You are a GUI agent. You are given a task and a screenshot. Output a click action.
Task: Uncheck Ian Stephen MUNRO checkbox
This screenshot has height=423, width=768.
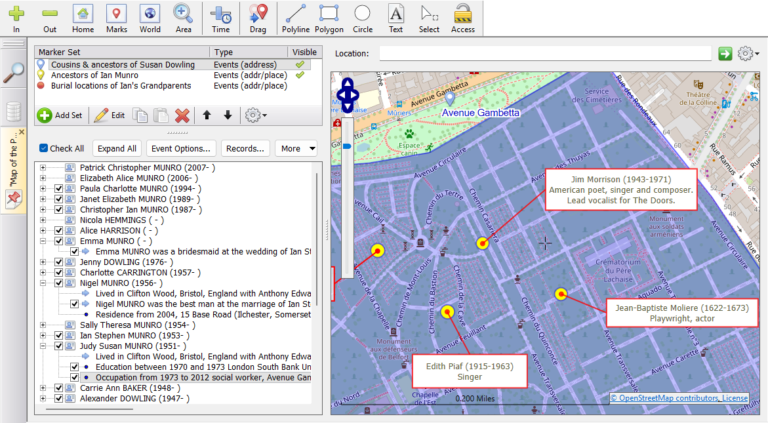click(59, 335)
